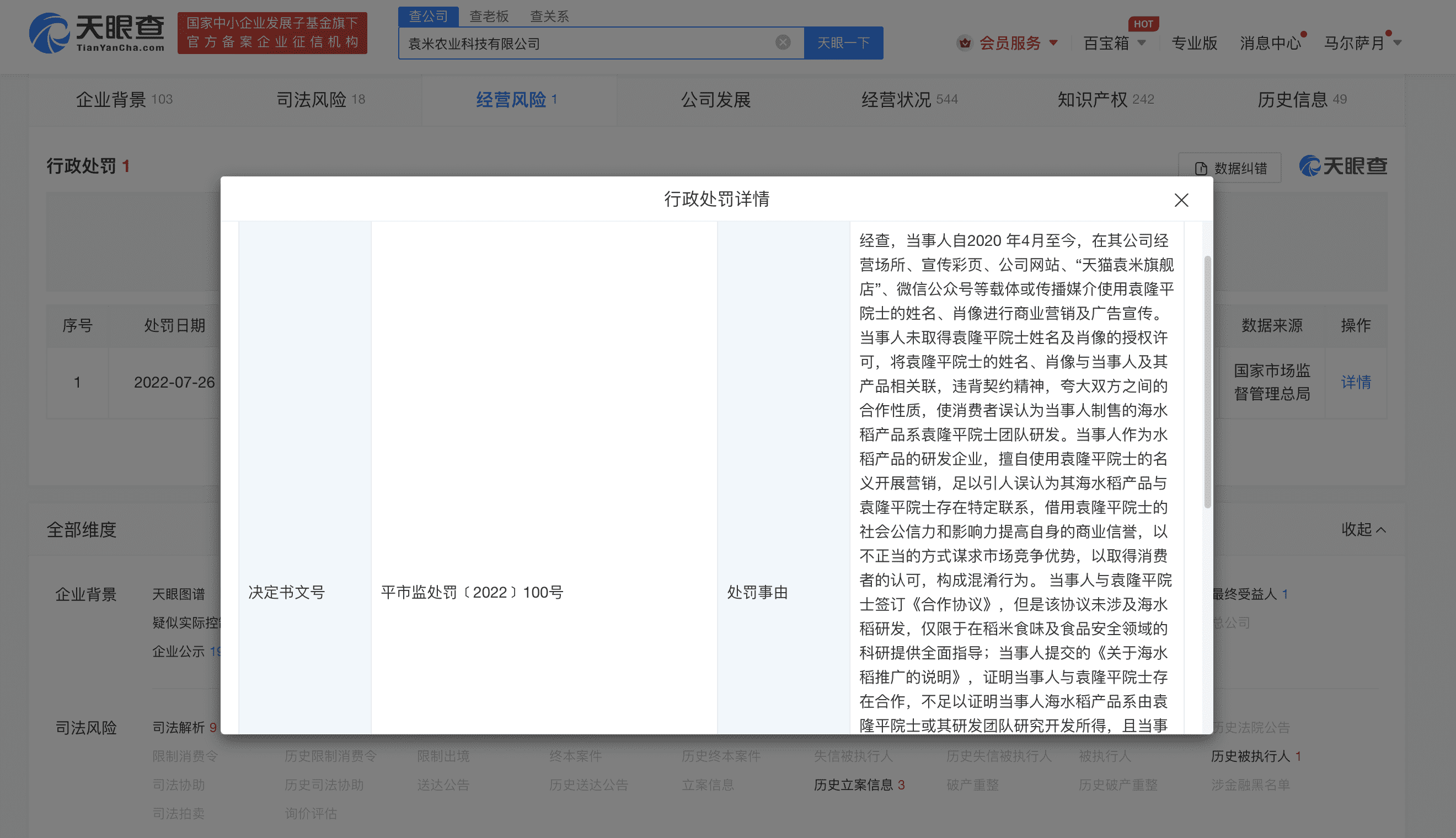Click the 处罚日期 column header
The width and height of the screenshot is (1456, 838).
pyautogui.click(x=174, y=325)
